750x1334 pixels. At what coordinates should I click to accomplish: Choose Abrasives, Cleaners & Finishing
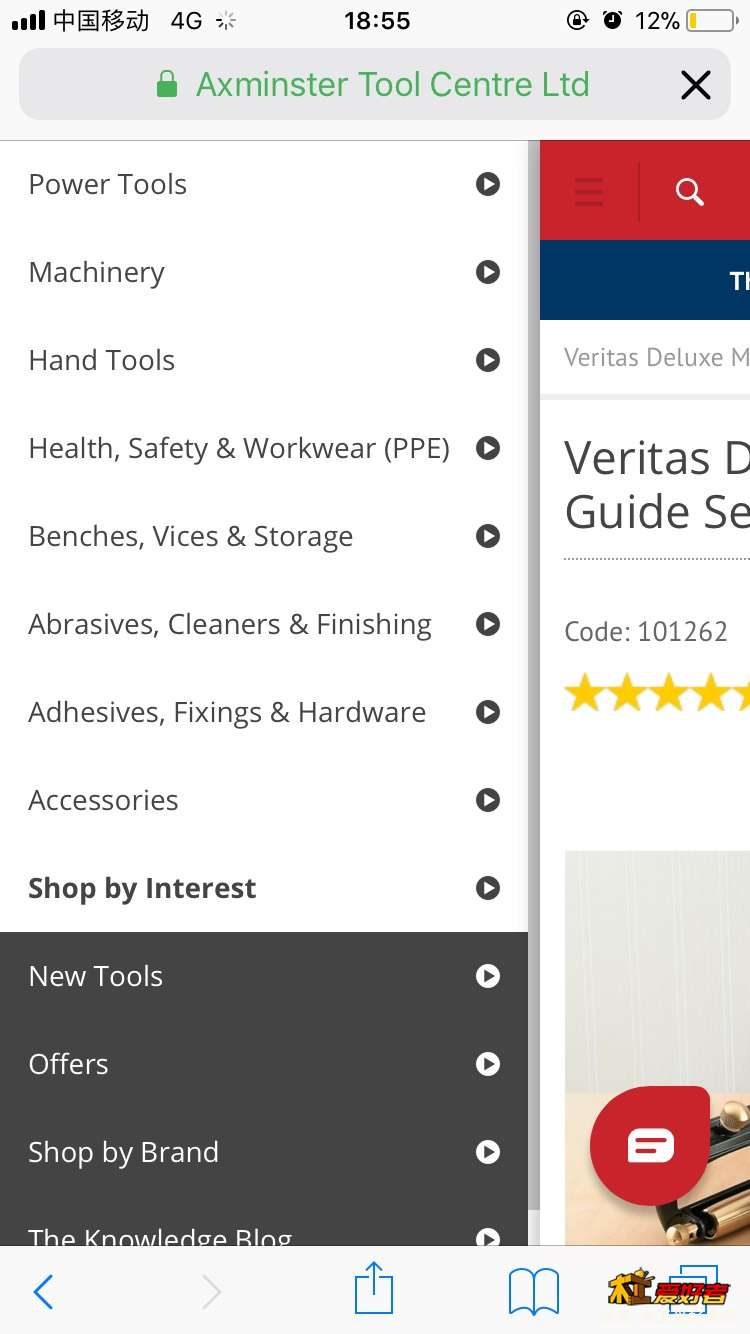[x=264, y=624]
